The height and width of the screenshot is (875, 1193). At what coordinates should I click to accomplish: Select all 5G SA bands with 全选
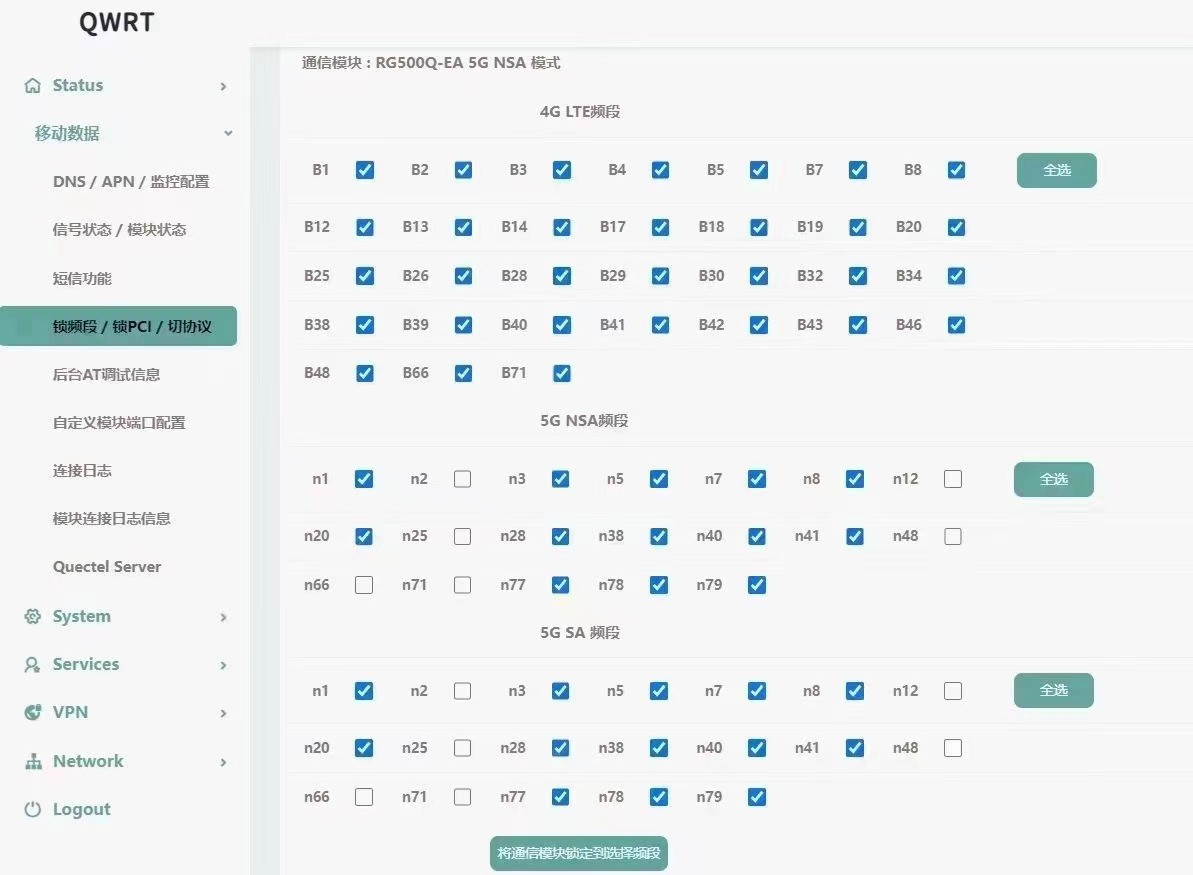pyautogui.click(x=1053, y=690)
